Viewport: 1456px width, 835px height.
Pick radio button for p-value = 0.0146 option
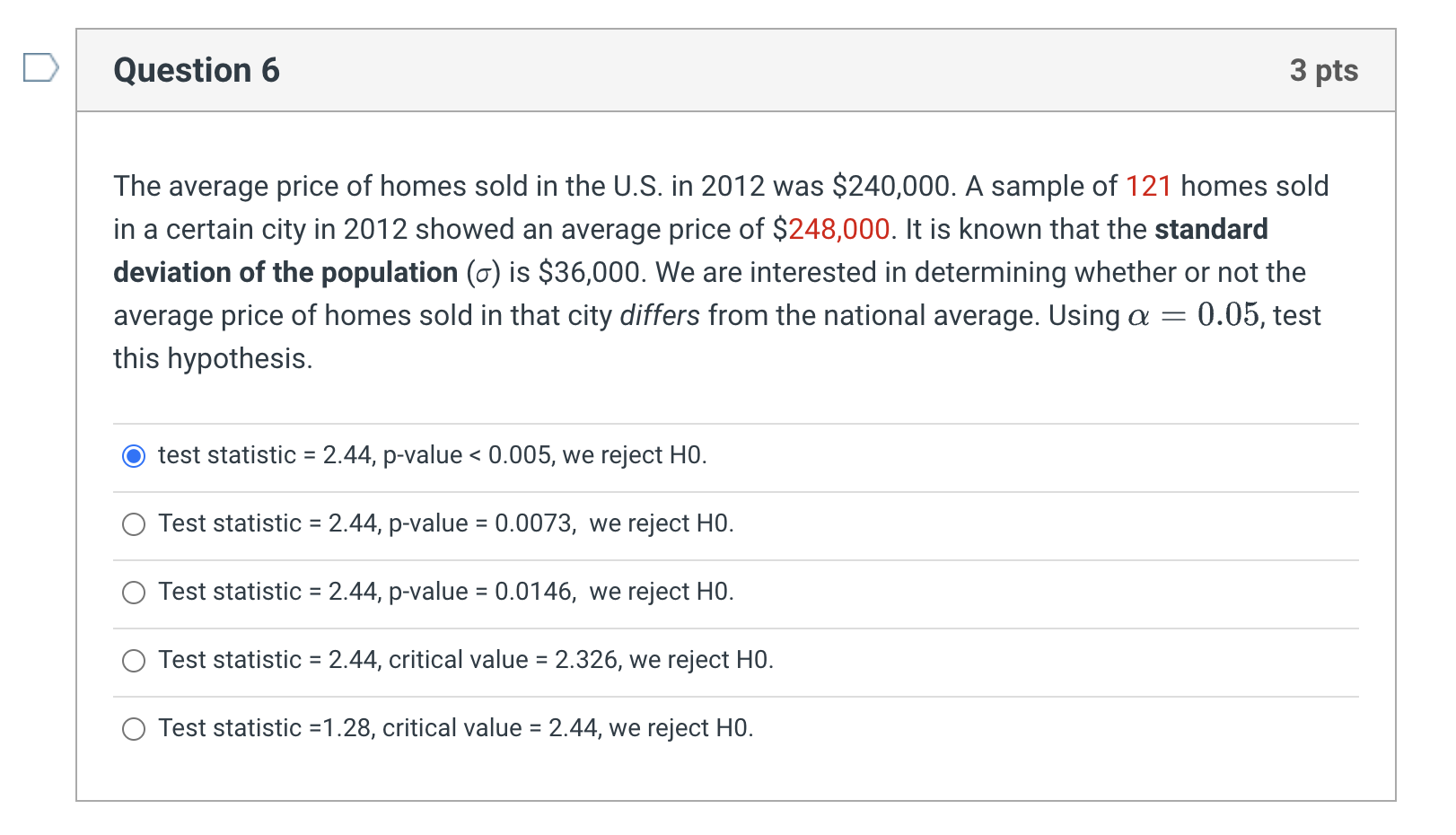[134, 593]
